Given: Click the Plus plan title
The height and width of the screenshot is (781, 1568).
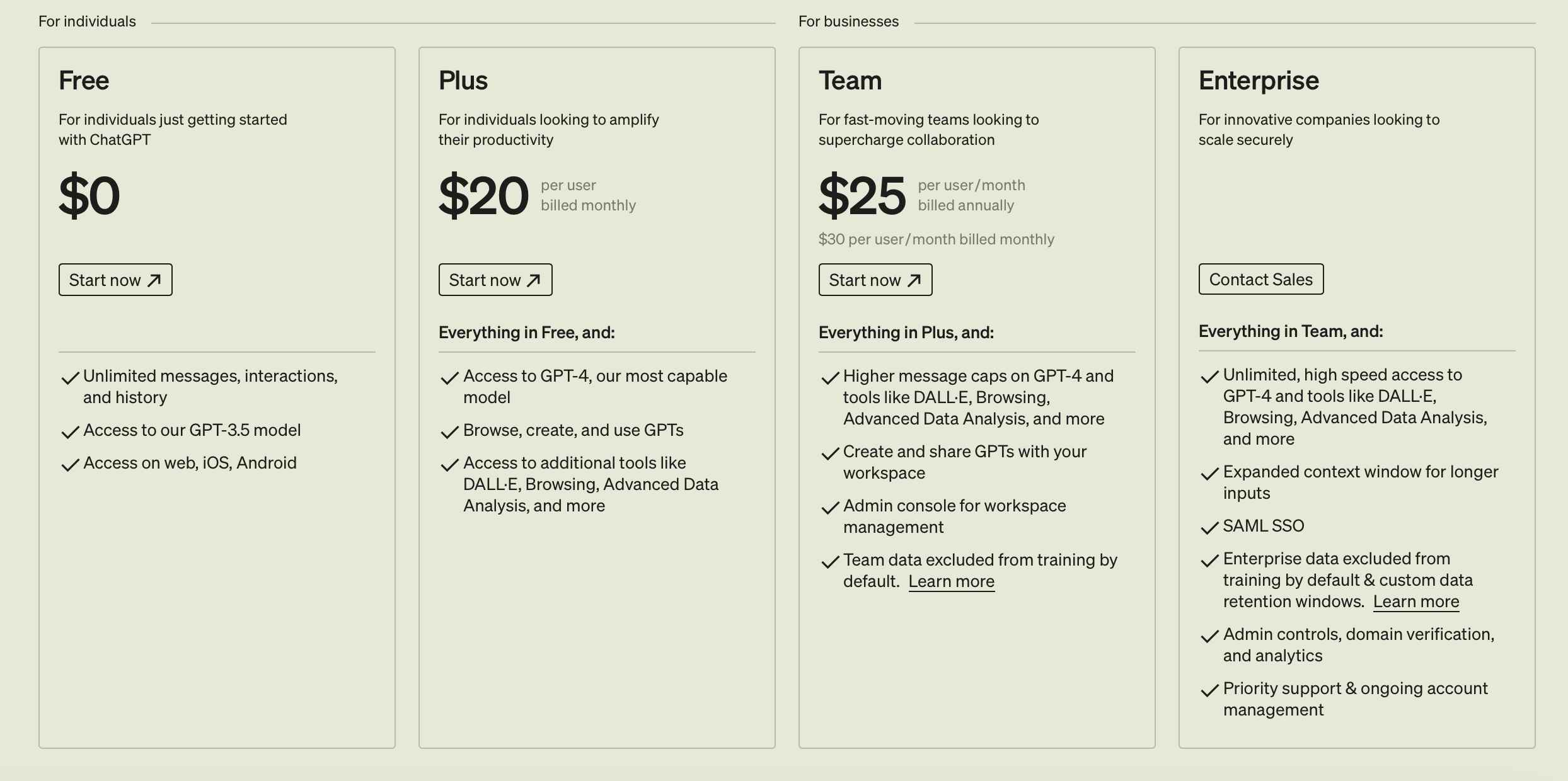Looking at the screenshot, I should coord(463,81).
